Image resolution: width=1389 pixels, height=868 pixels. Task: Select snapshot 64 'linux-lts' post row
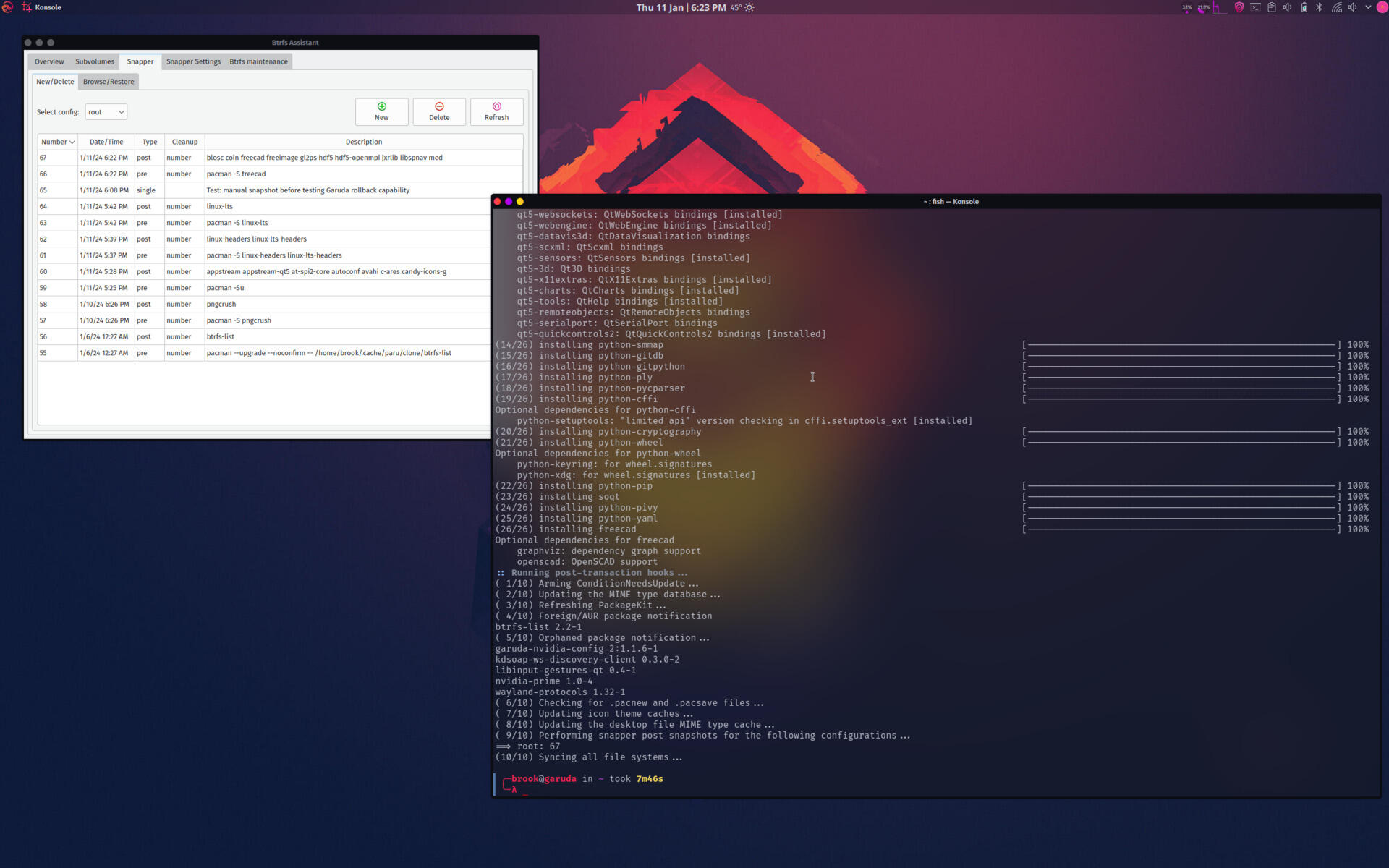(265, 207)
